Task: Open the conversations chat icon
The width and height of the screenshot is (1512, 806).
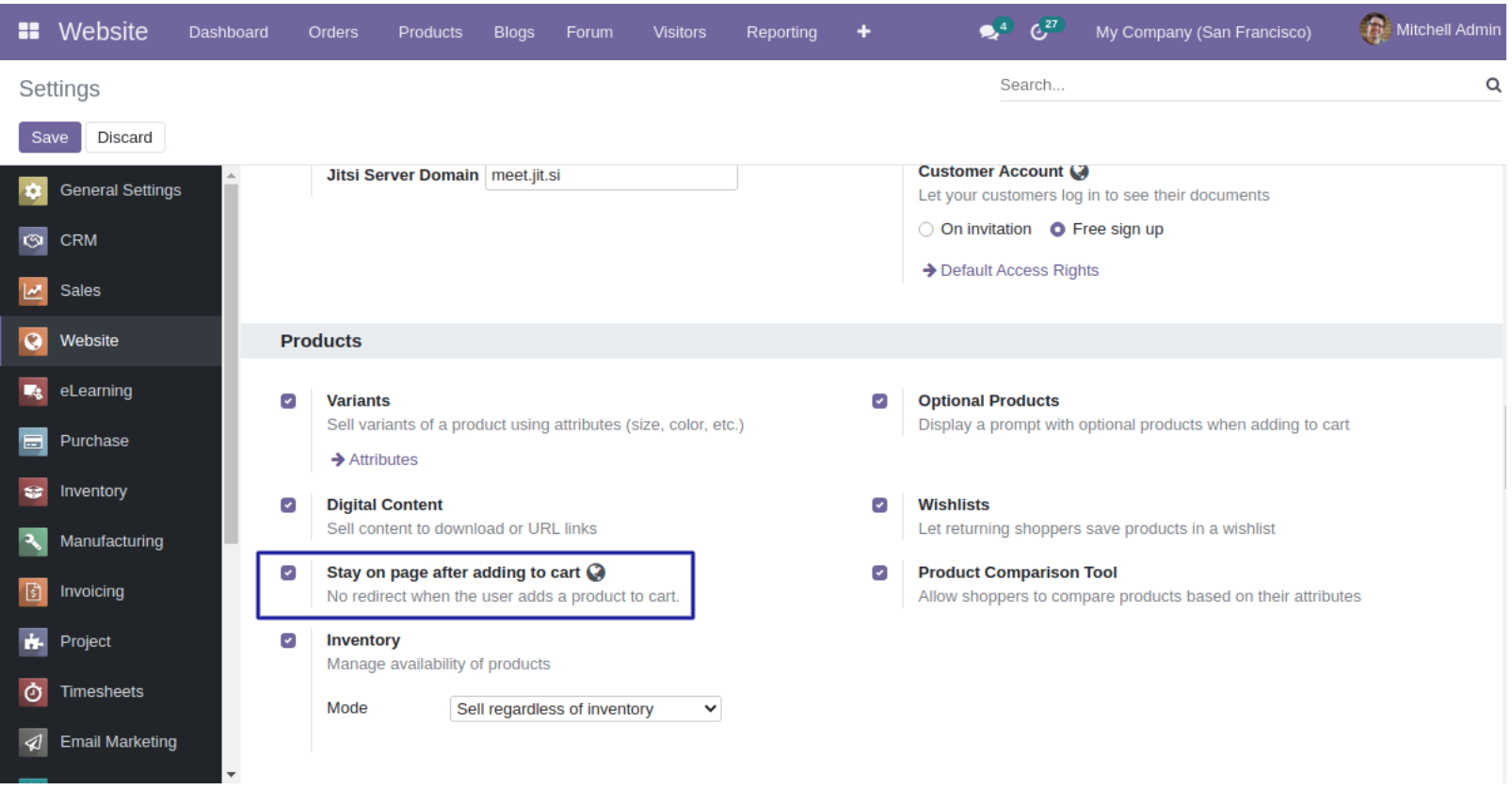Action: click(x=989, y=32)
